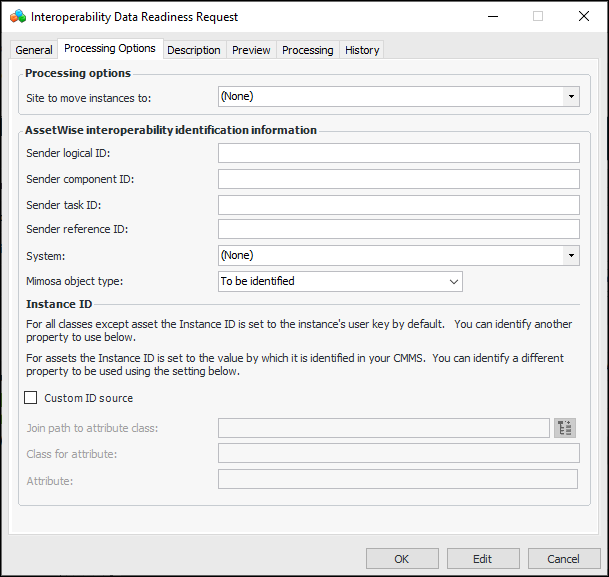Select the Processing tab
This screenshot has height=577, width=609.
pos(307,50)
